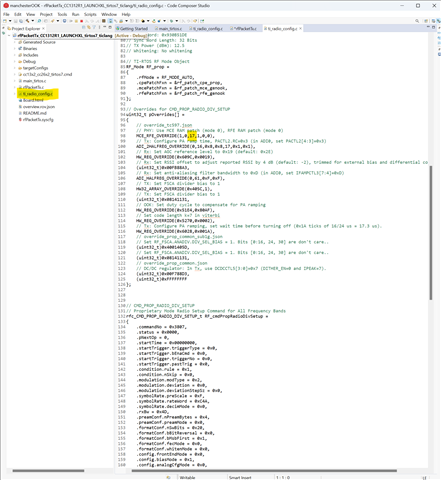Open the Help menu

126,14
